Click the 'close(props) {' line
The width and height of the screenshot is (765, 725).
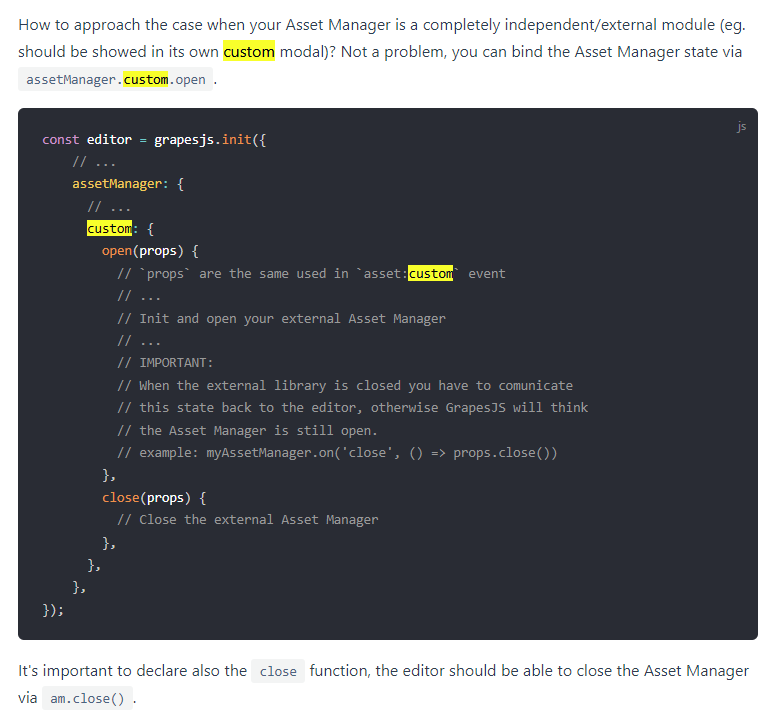(154, 498)
